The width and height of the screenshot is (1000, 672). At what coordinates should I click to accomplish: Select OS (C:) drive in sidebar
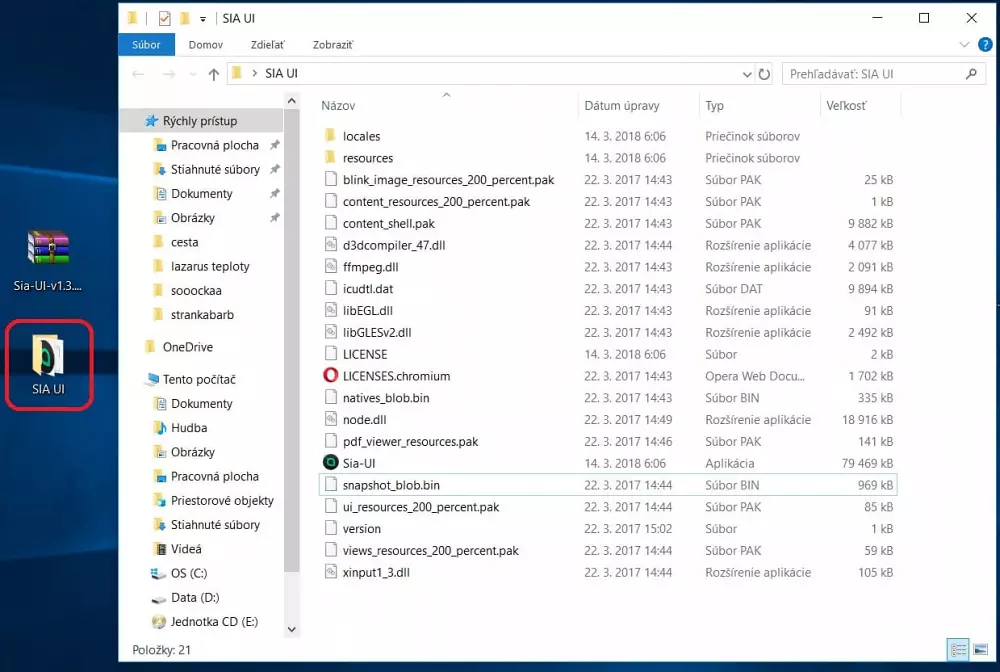click(186, 573)
